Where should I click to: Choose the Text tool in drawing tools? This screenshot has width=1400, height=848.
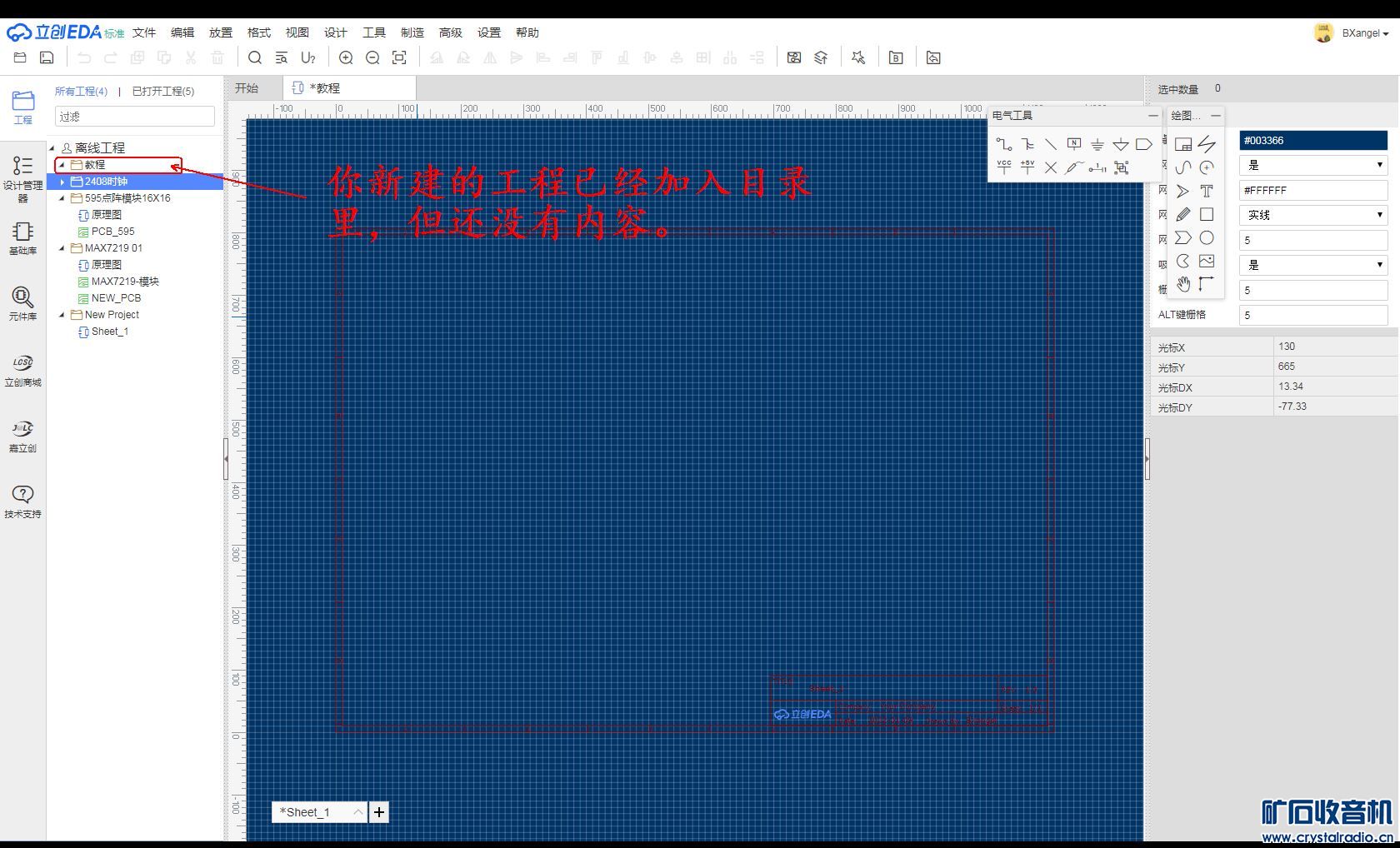tap(1207, 191)
